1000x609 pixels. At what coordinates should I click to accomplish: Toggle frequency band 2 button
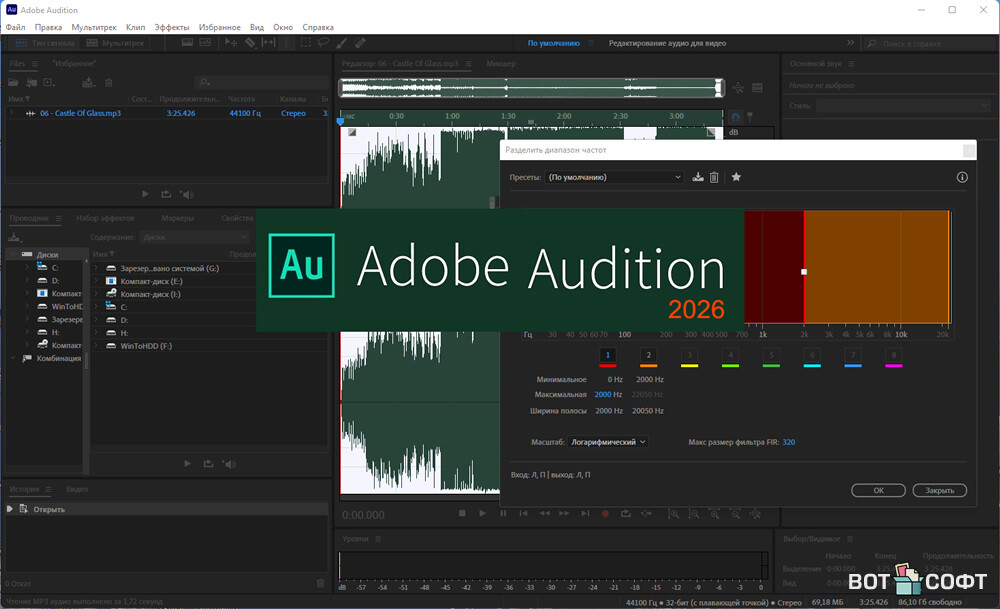(648, 355)
